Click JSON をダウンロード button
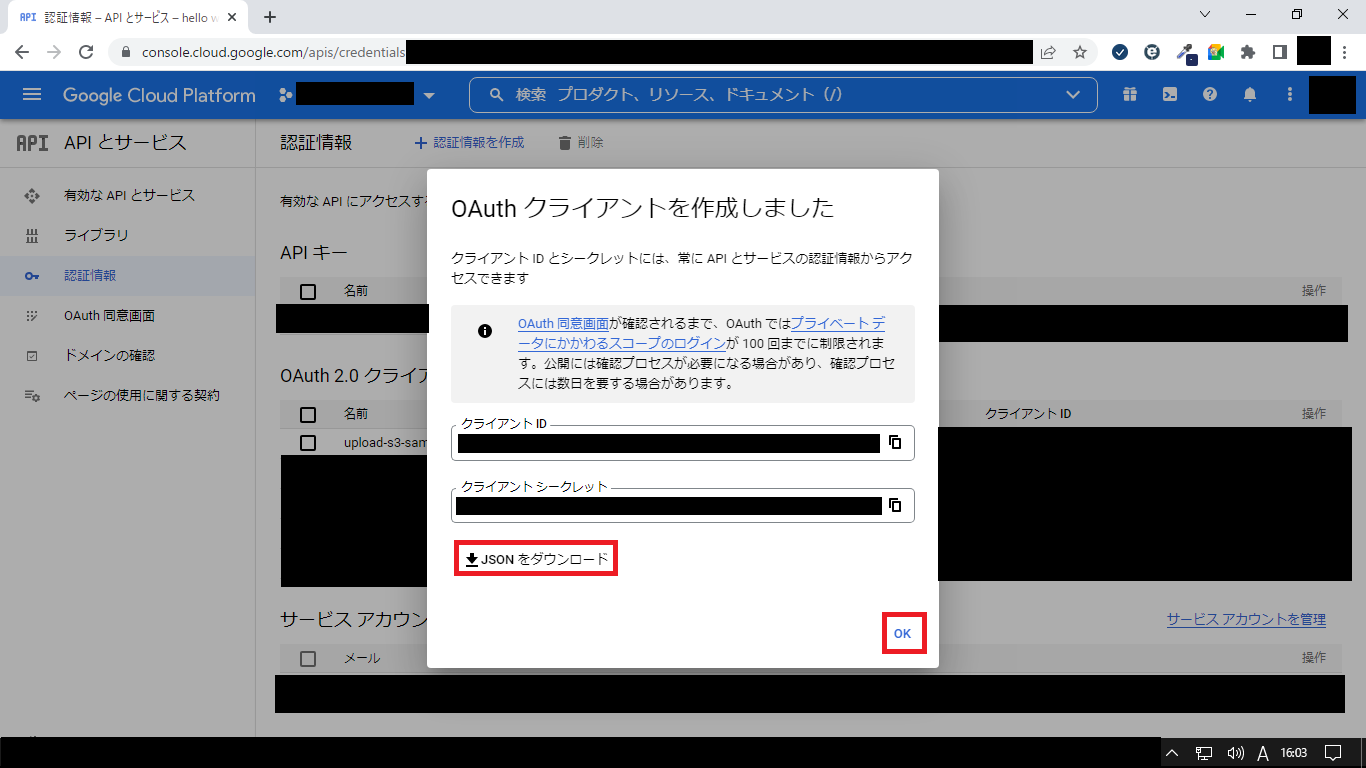1366x768 pixels. (x=536, y=559)
